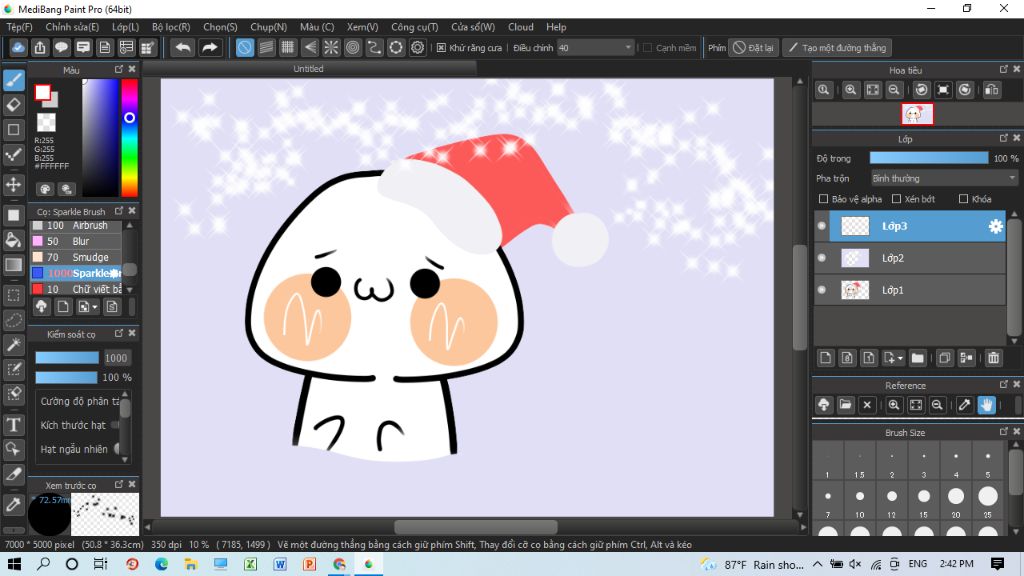Hide the Lớp2 layer
The image size is (1024, 576).
coord(822,258)
